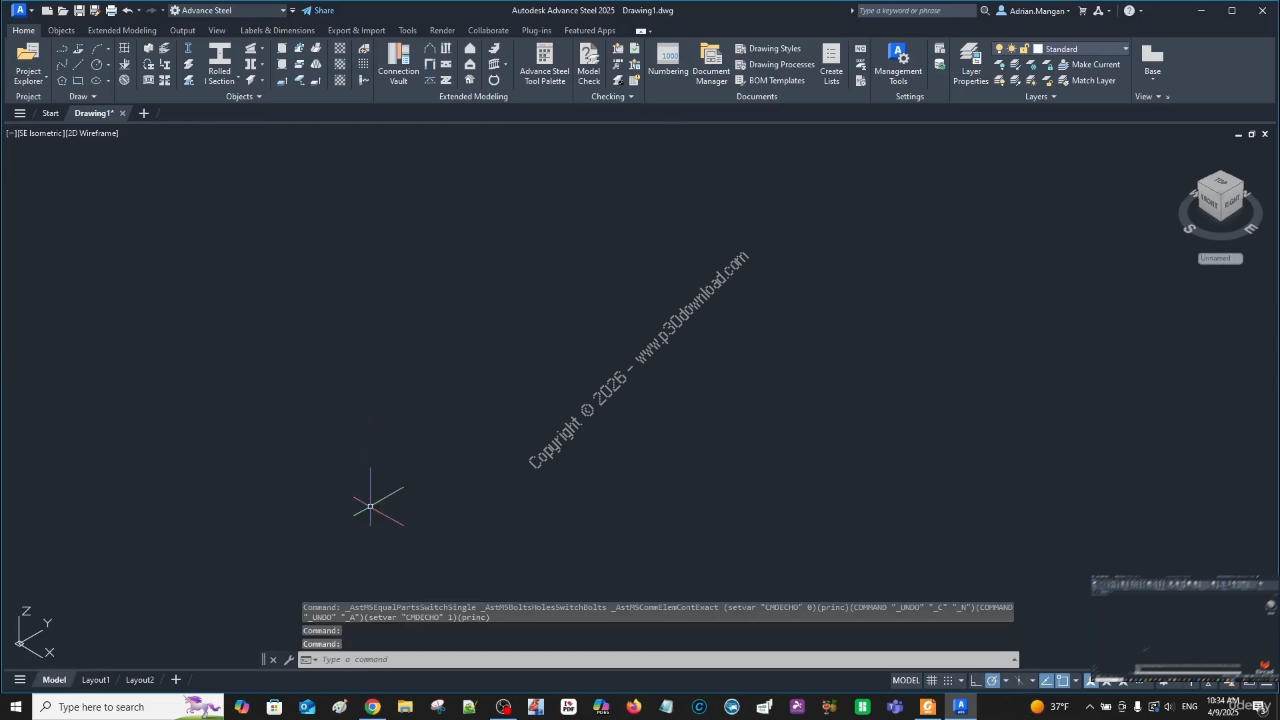
Task: Click the Share button
Action: (318, 11)
